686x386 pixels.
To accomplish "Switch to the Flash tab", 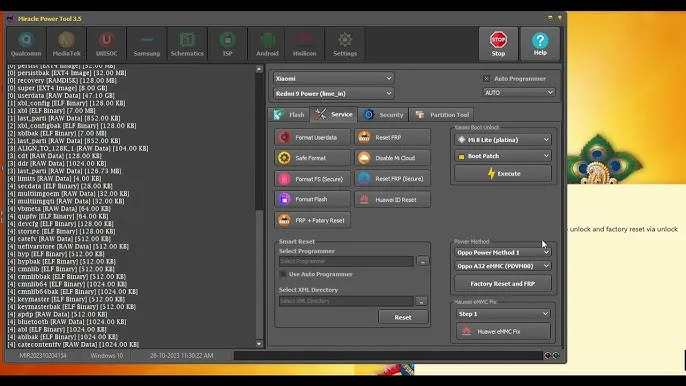I will coord(289,115).
